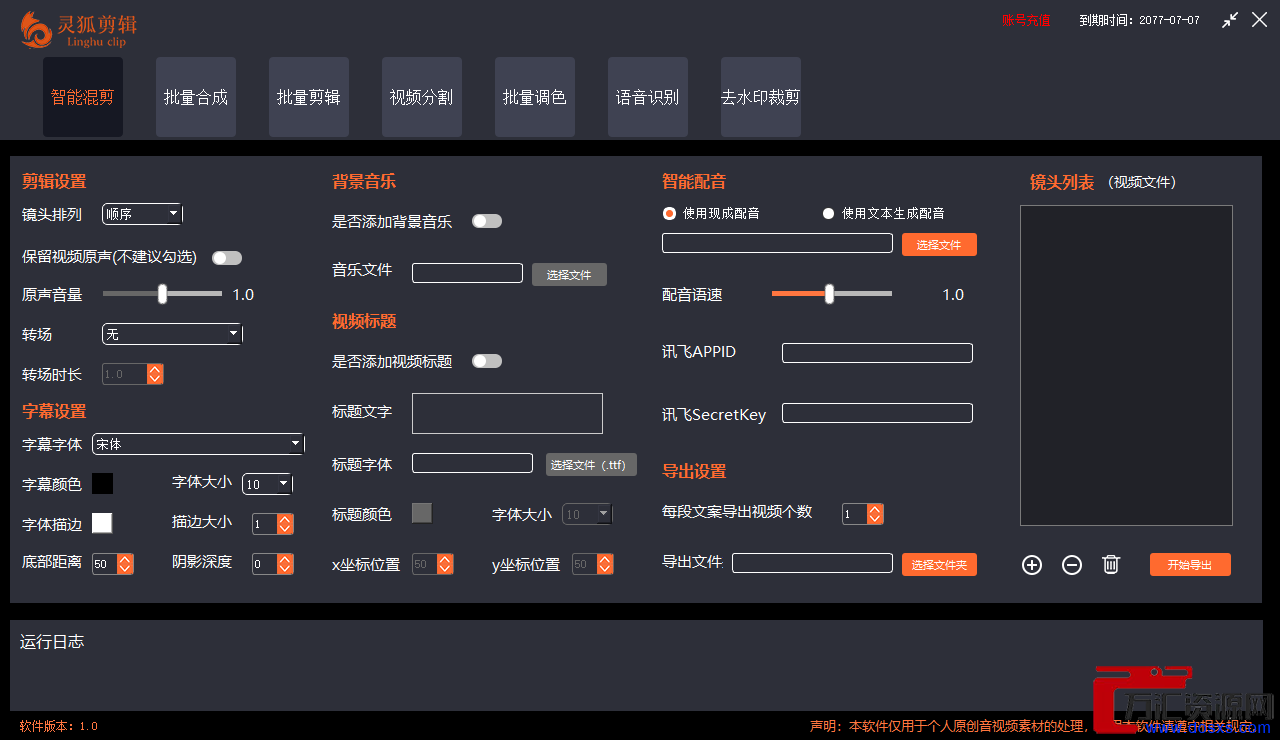Switch to the 批量合成 tab
Screen dimensions: 1280x740
(x=196, y=97)
